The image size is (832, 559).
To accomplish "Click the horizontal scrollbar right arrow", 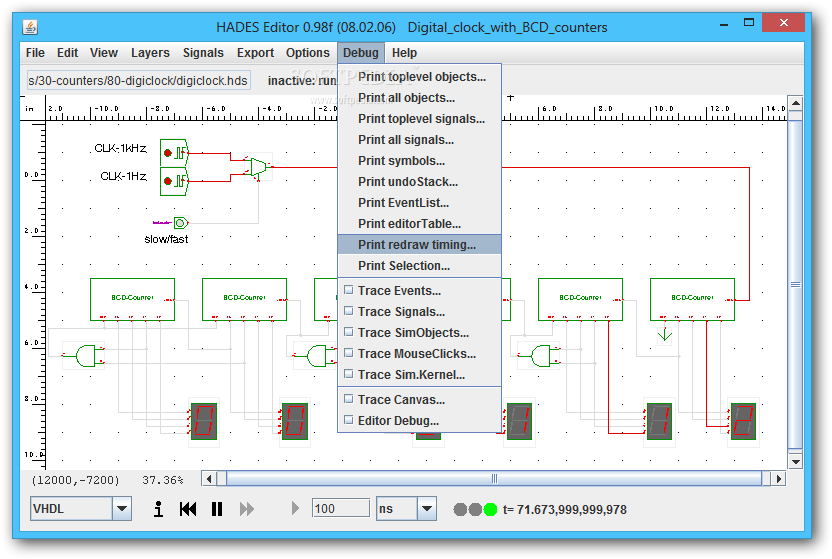I will coord(778,479).
